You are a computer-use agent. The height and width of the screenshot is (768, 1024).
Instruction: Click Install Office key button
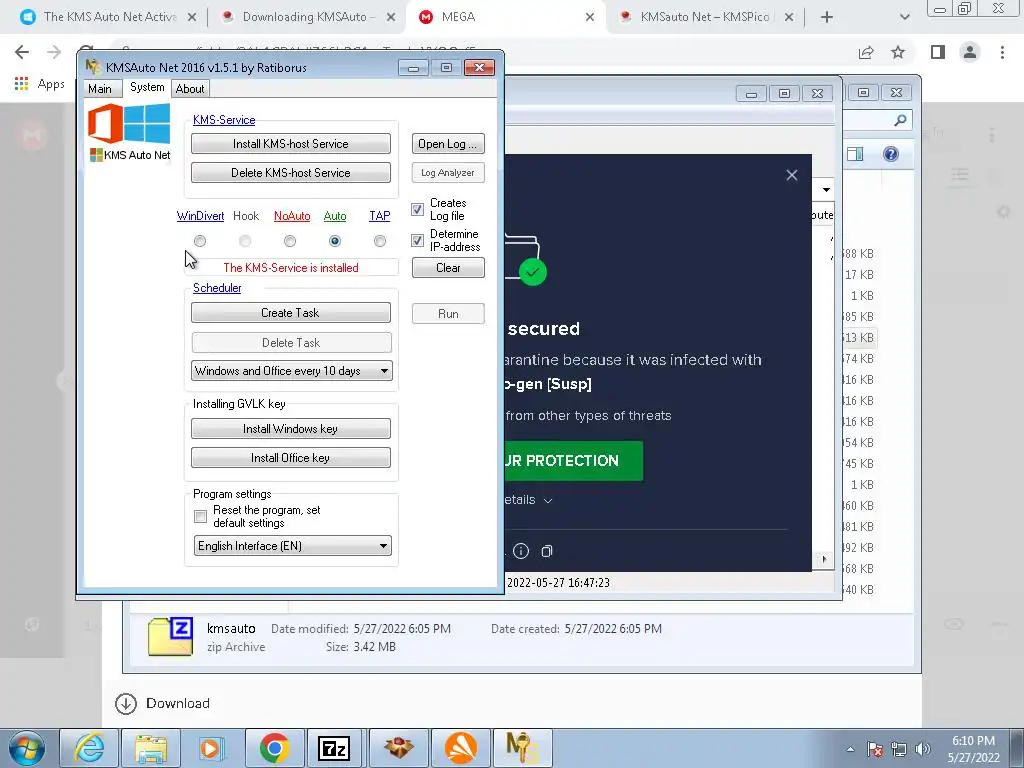pos(291,458)
